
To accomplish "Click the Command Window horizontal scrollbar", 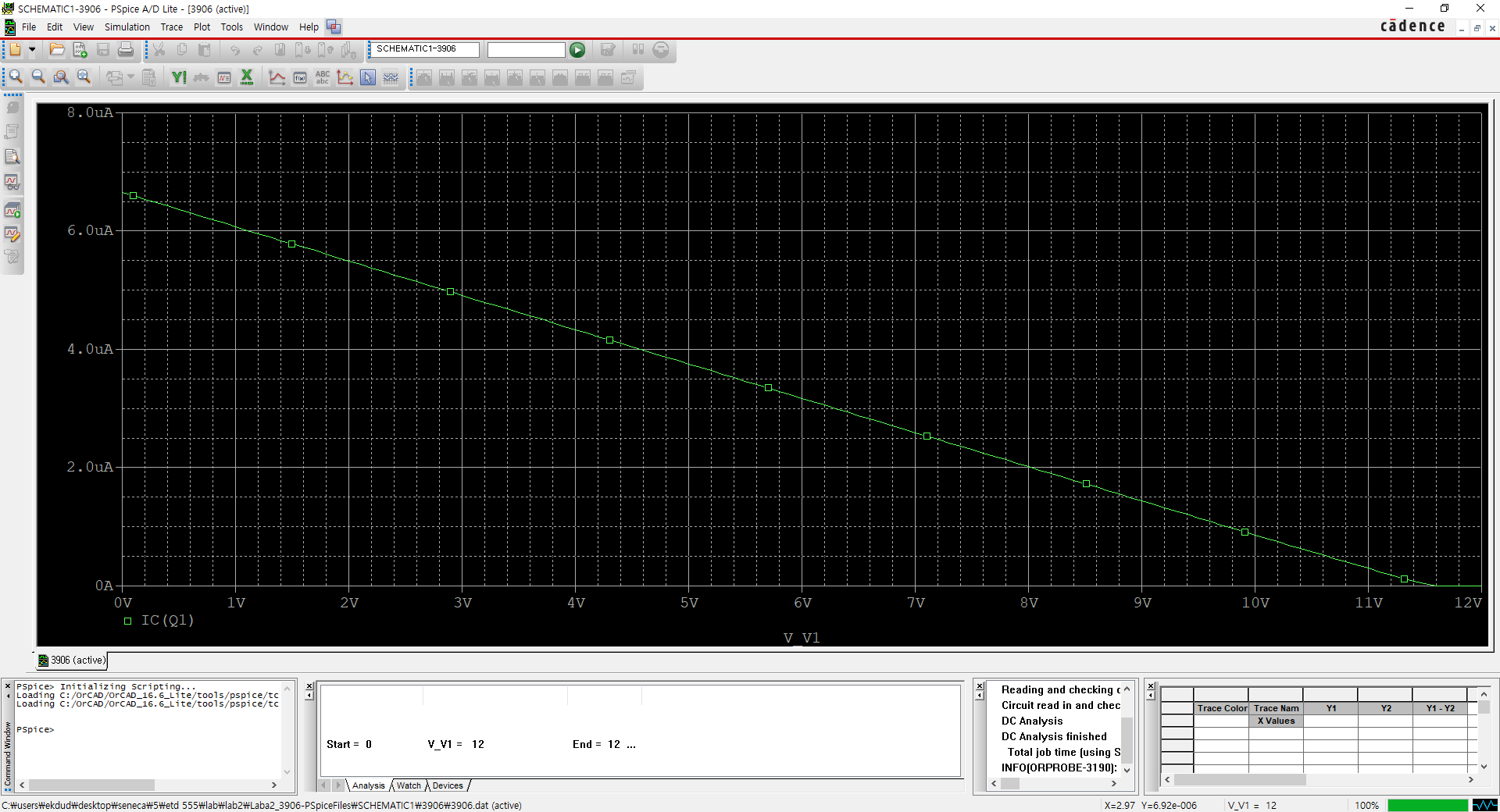I will (x=148, y=785).
